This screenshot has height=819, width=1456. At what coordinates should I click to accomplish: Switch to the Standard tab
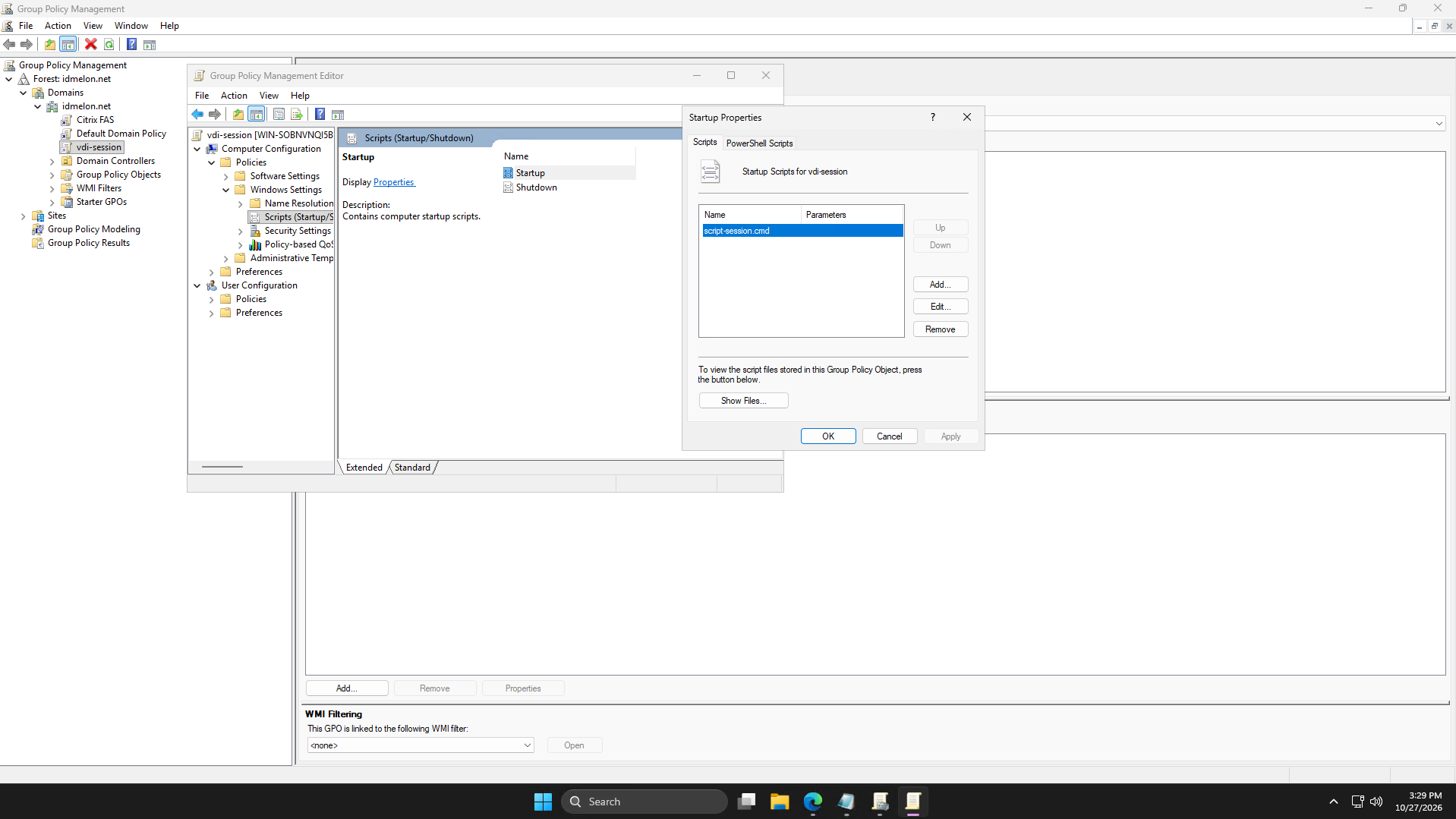[x=412, y=468]
